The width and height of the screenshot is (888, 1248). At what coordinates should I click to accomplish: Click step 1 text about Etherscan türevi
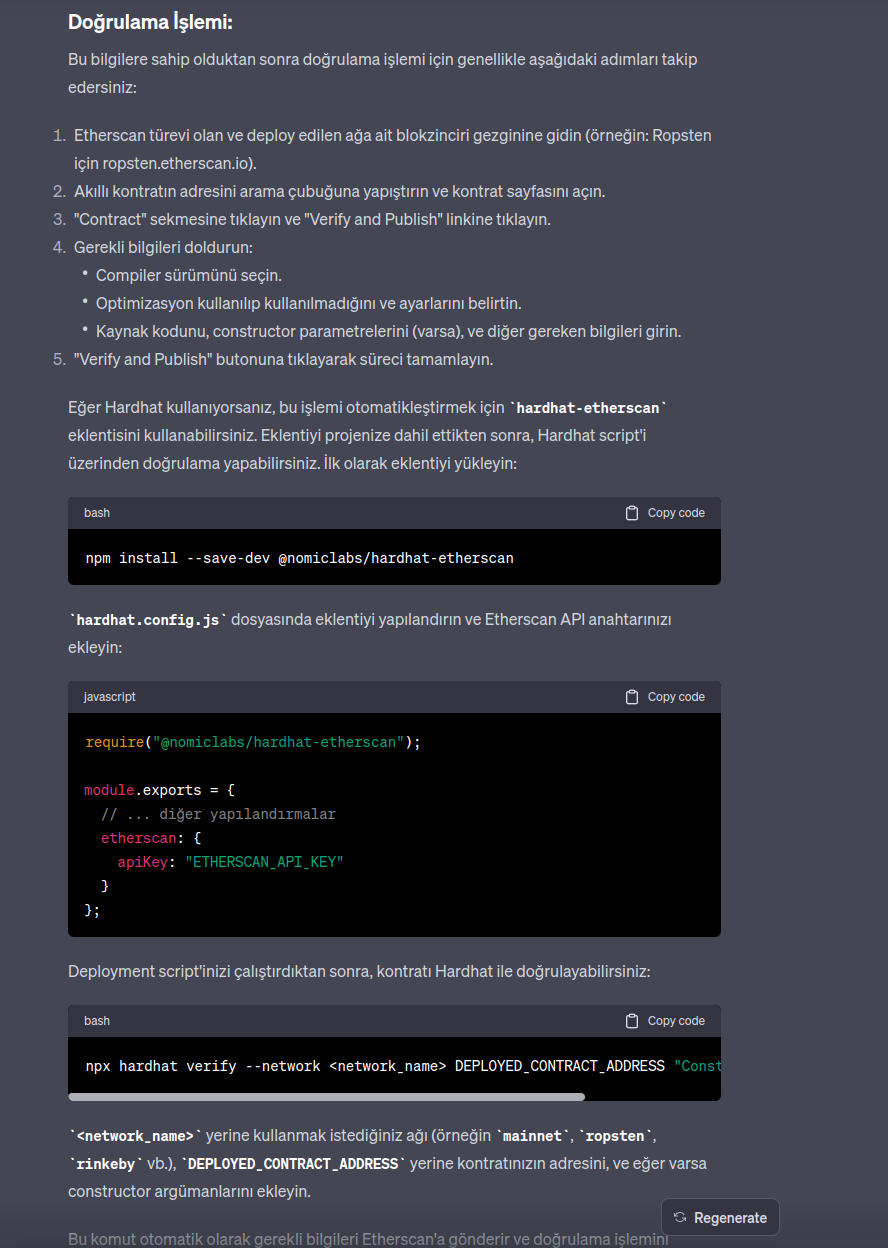[x=393, y=149]
